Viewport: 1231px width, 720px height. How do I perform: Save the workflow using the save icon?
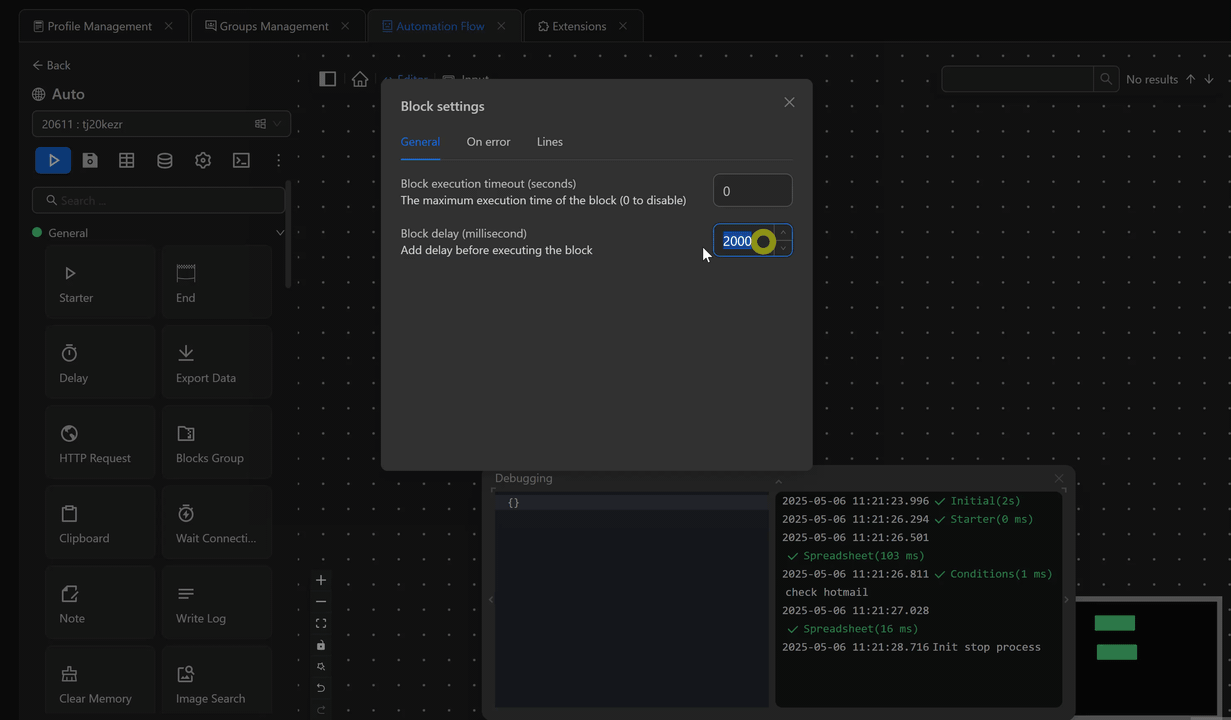click(x=90, y=160)
